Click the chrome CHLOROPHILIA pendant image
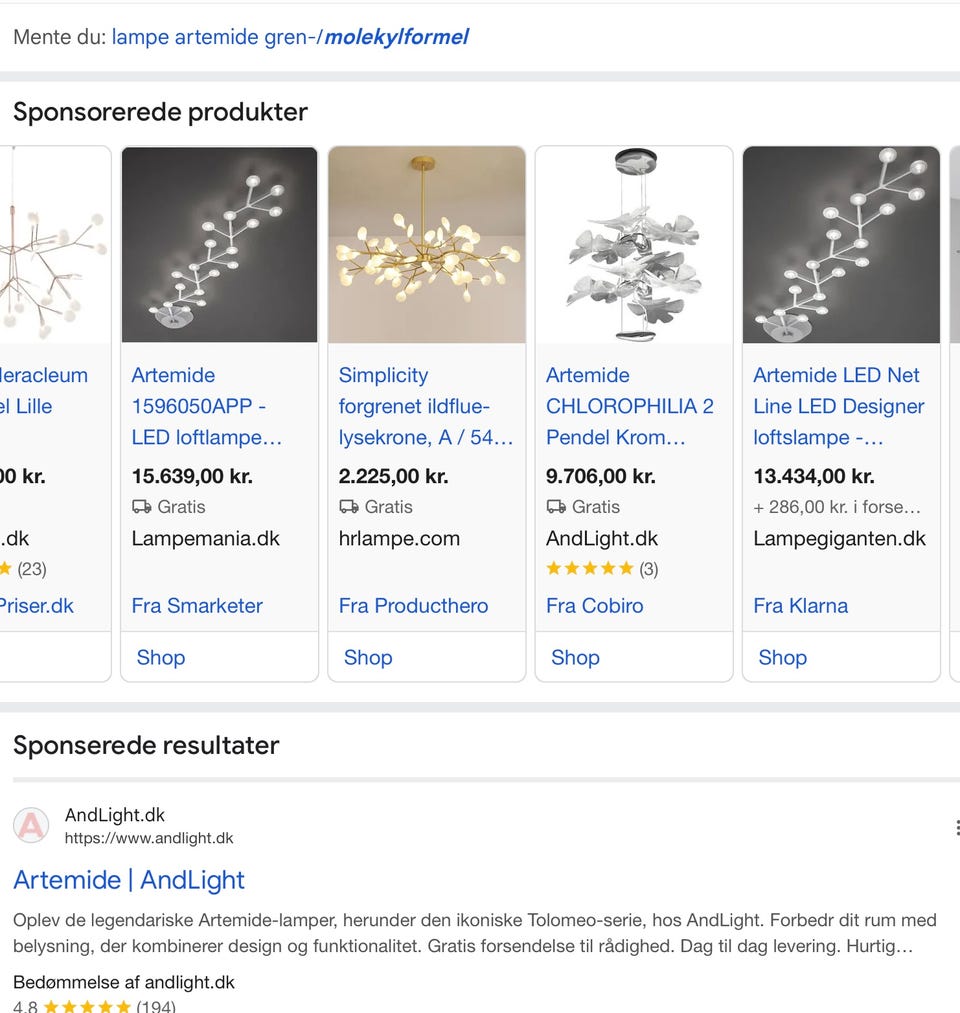960x1013 pixels. [634, 245]
